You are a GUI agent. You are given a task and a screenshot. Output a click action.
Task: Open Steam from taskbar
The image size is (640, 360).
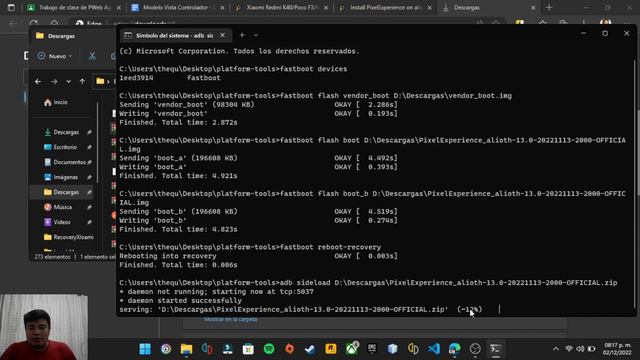(310, 349)
